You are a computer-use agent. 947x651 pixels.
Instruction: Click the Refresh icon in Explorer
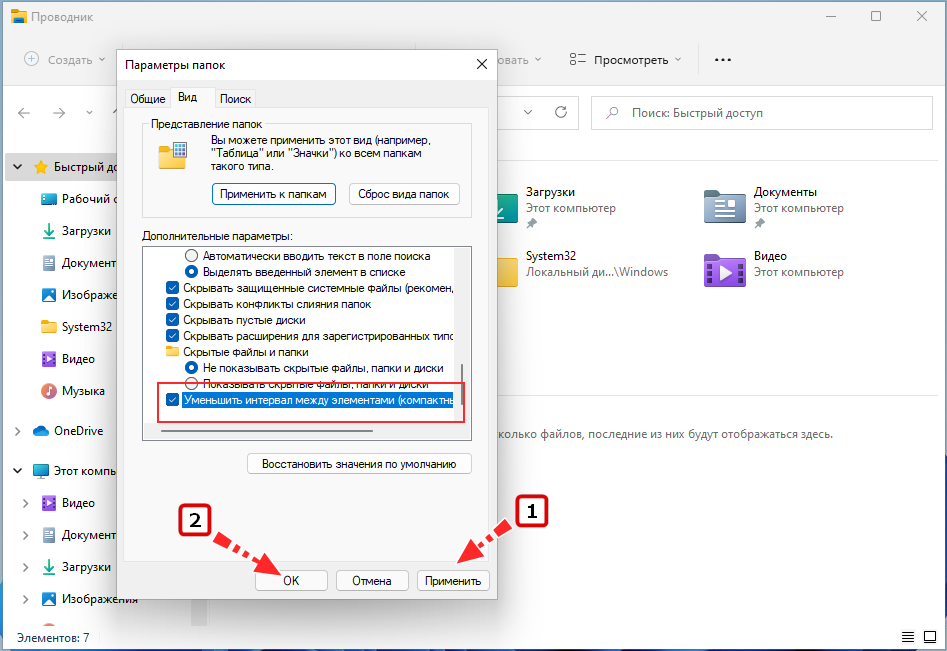(x=561, y=112)
